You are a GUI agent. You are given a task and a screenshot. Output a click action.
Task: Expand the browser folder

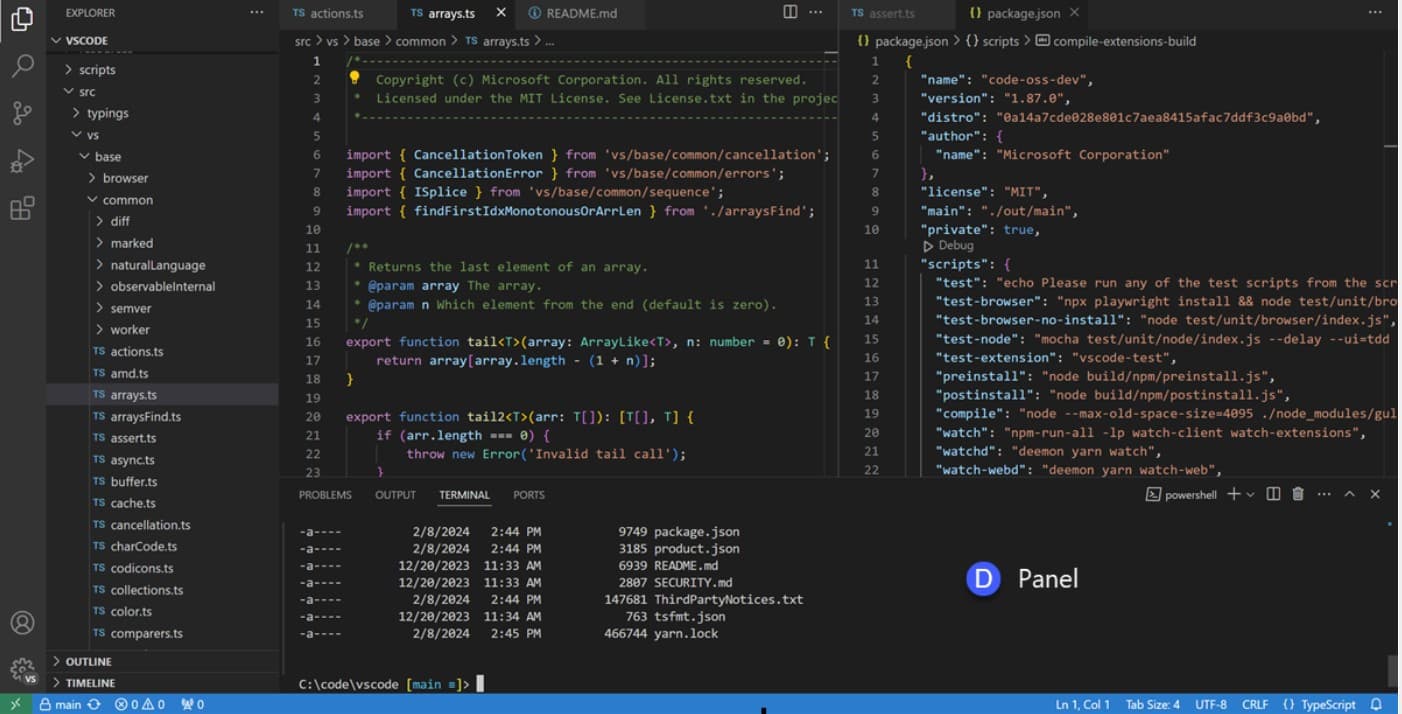click(125, 178)
